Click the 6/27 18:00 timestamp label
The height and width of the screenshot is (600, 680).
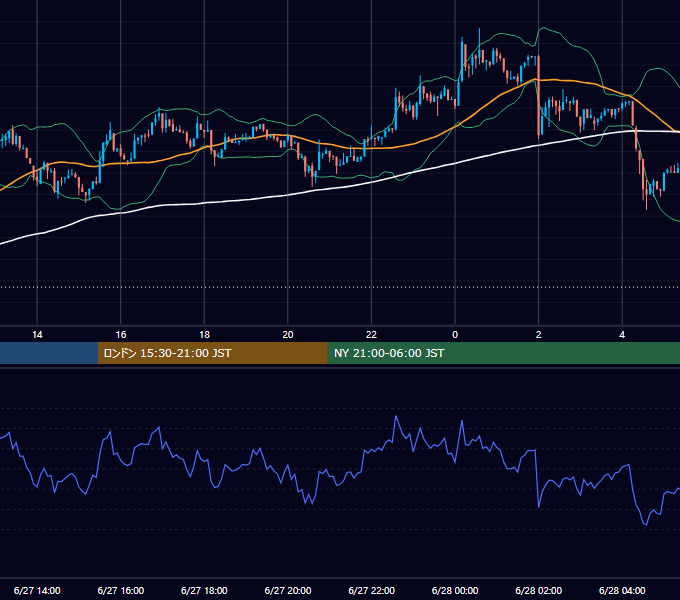204,590
